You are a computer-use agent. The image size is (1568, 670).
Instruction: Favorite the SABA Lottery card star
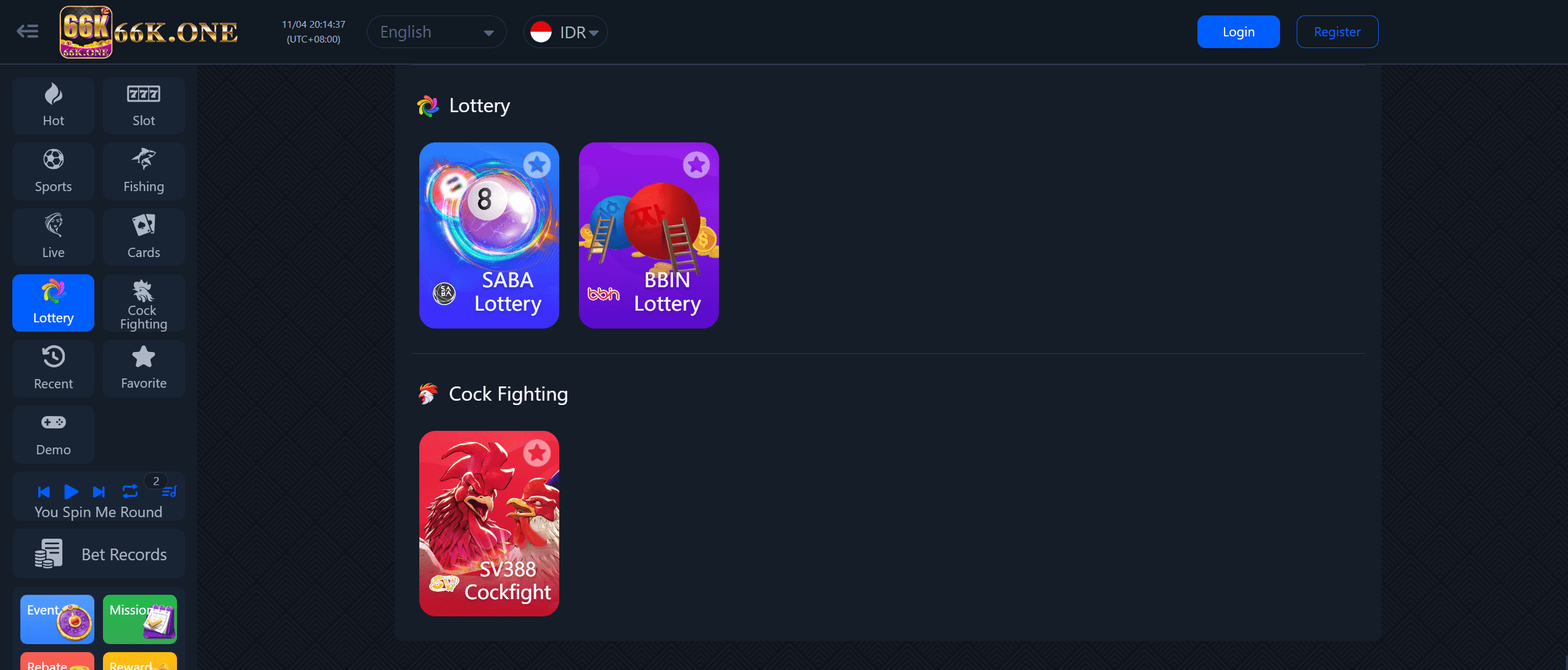[x=536, y=165]
